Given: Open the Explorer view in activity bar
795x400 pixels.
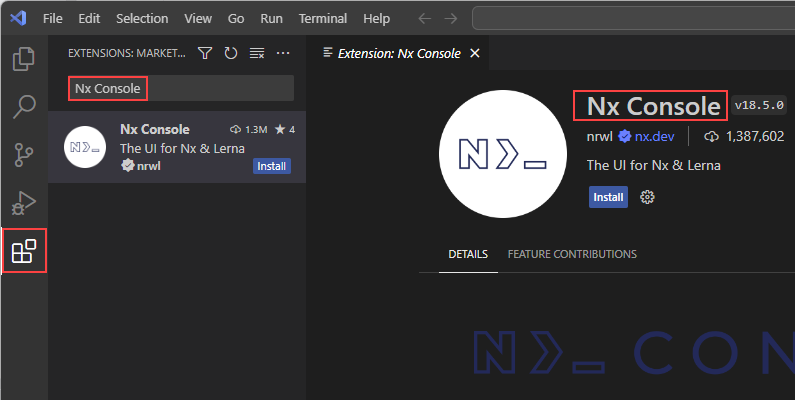Looking at the screenshot, I should (23, 59).
